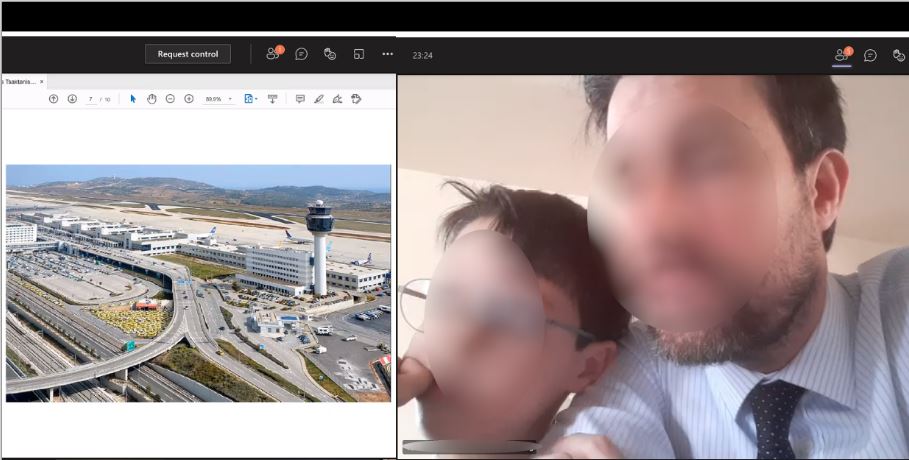The image size is (909, 460).
Task: Go to next page in PDF viewer
Action: click(x=72, y=99)
